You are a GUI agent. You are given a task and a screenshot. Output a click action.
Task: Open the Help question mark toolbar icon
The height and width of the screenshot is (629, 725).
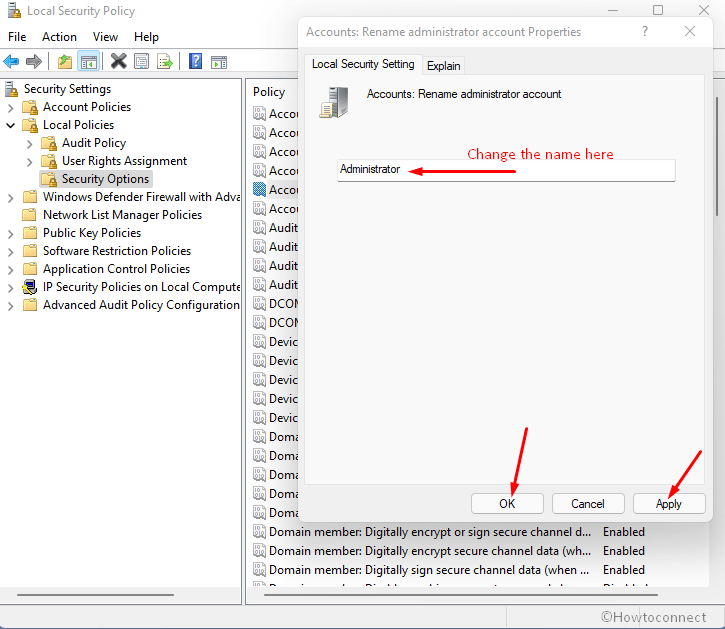196,61
